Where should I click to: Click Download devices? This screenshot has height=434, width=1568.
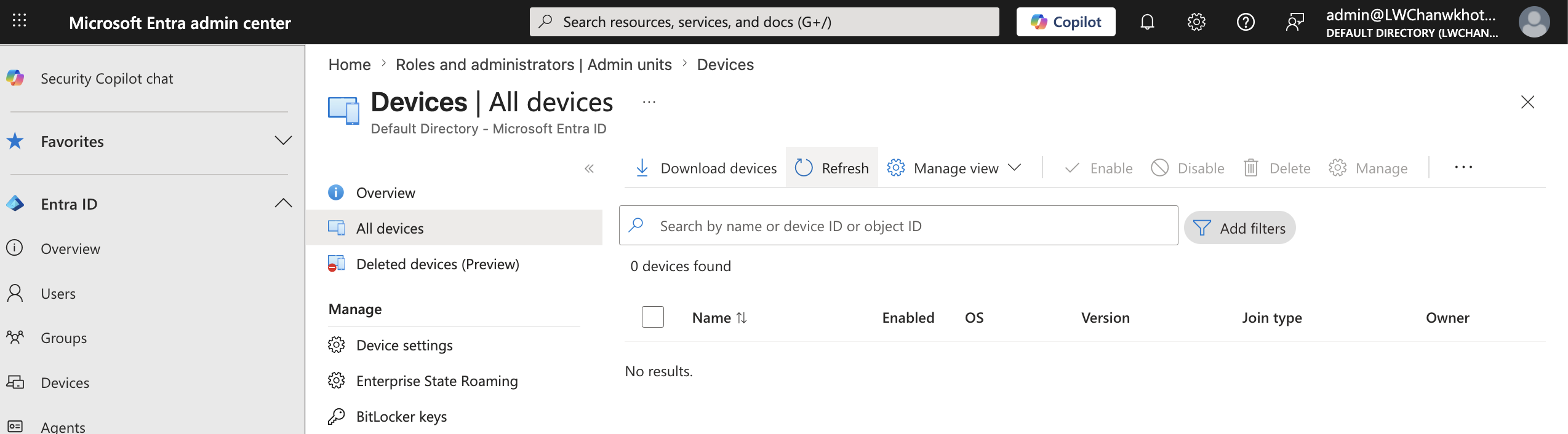(705, 168)
